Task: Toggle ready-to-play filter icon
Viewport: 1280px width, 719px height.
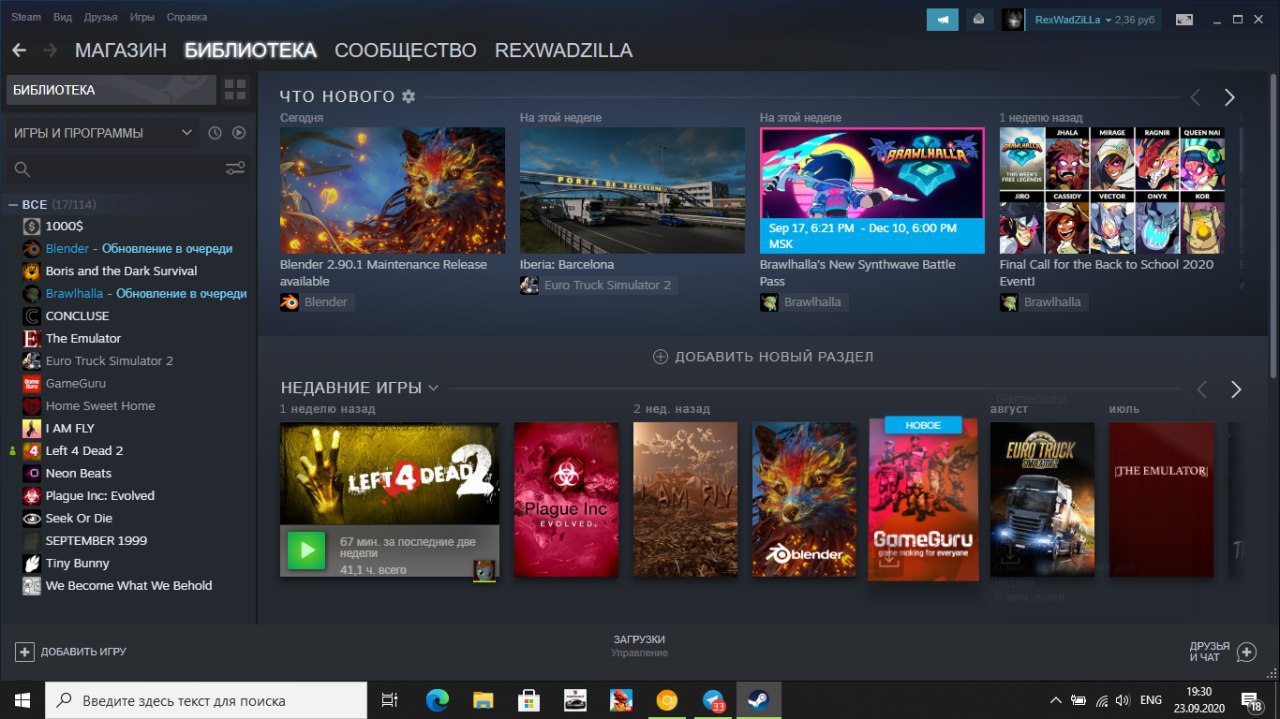Action: (x=239, y=132)
